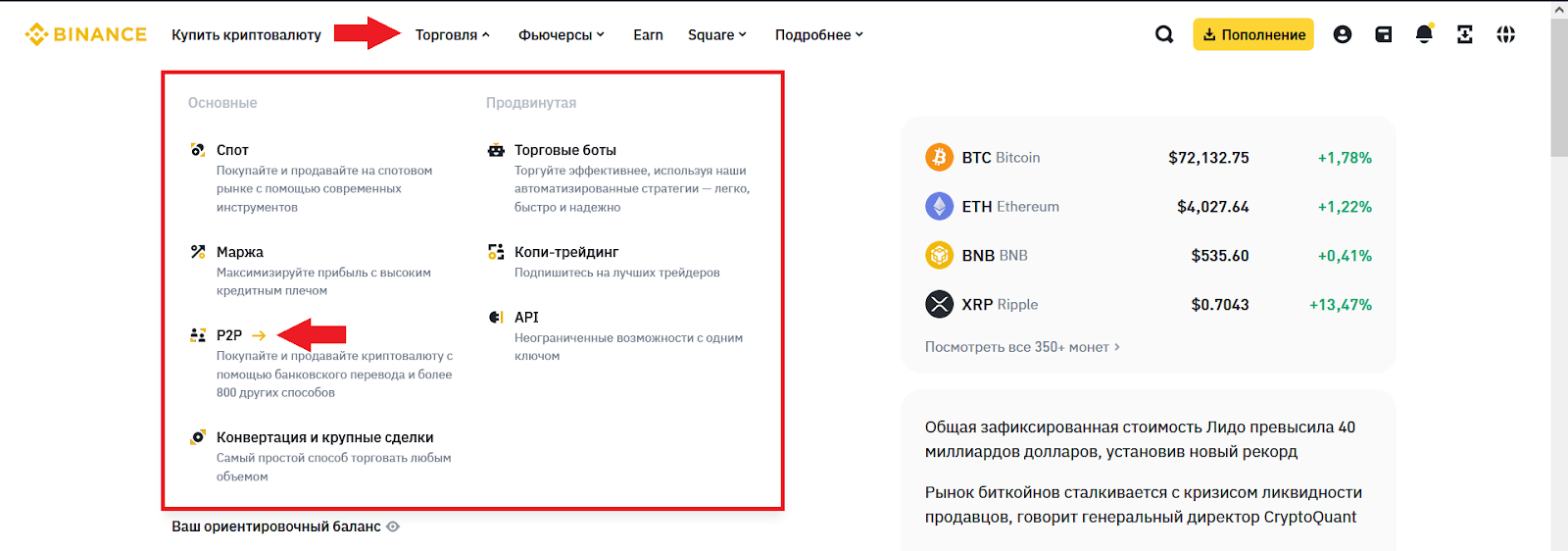Expand the Подробнее dropdown
The image size is (1568, 551).
tap(819, 34)
